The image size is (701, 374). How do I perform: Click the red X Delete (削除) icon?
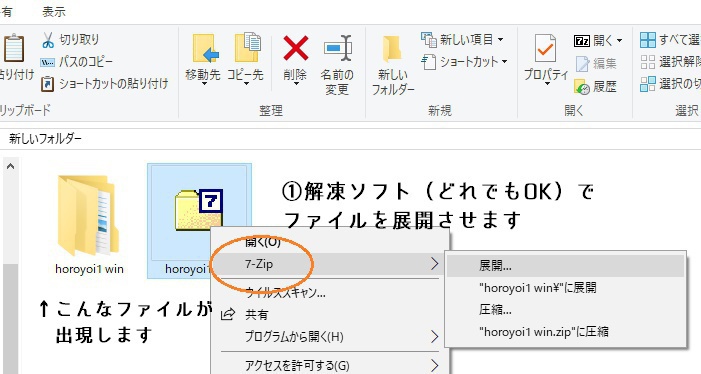click(x=296, y=48)
